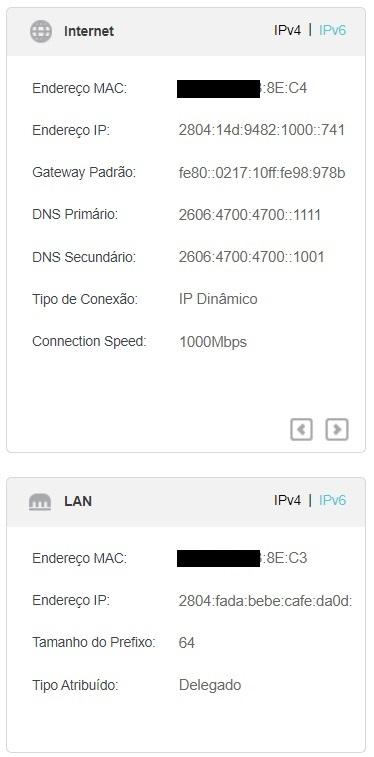This screenshot has width=374, height=757.
Task: Select the Gateway Padrão address value
Action: pyautogui.click(x=262, y=173)
